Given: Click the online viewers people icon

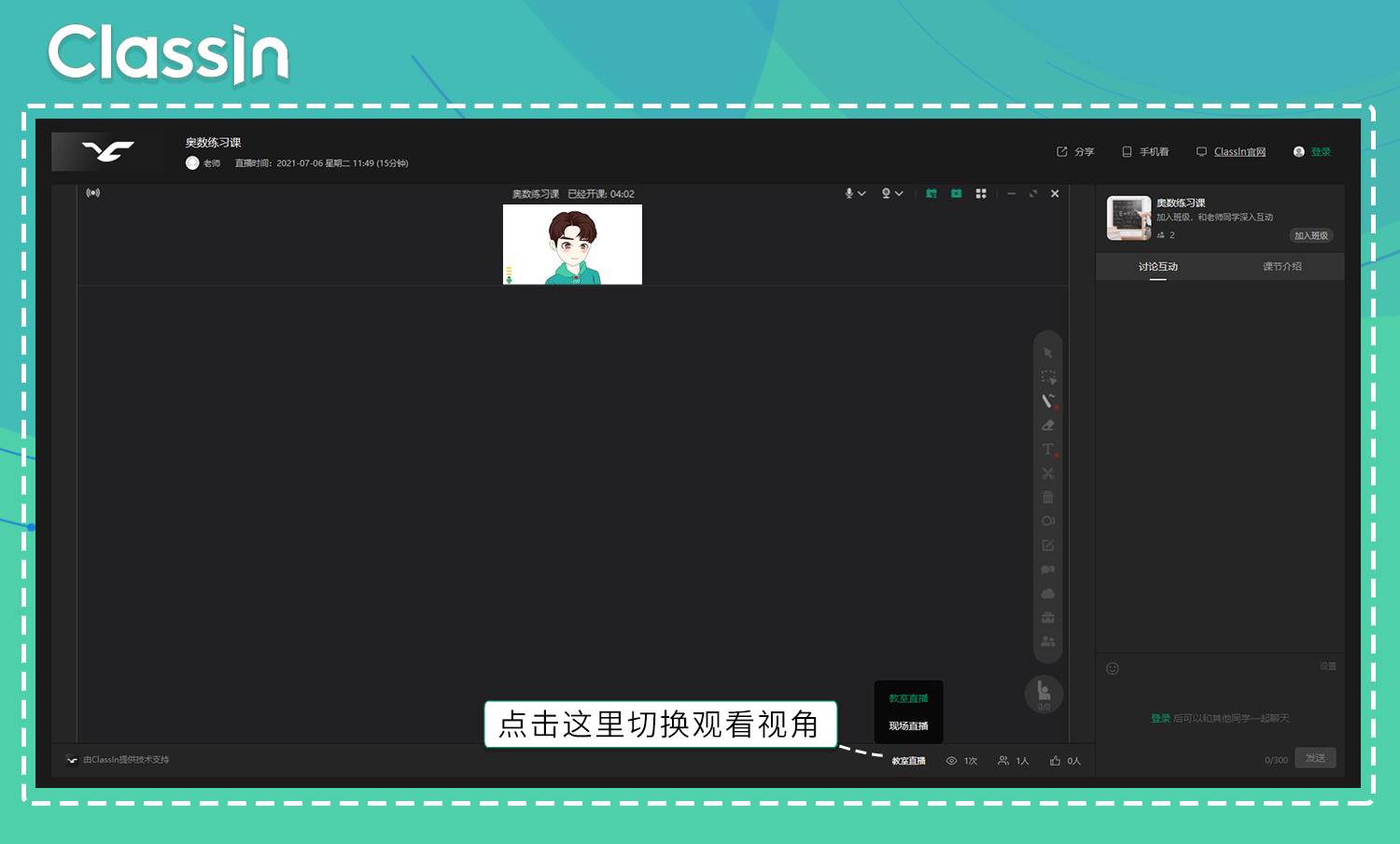Looking at the screenshot, I should 1003,761.
